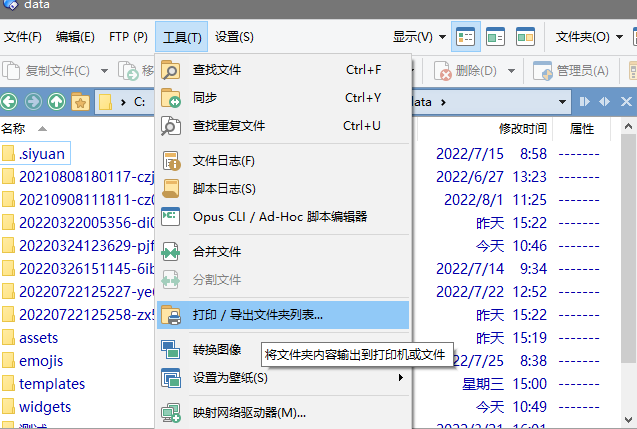Open the 显示(V) dropdown
Image resolution: width=637 pixels, height=429 pixels.
[x=419, y=37]
